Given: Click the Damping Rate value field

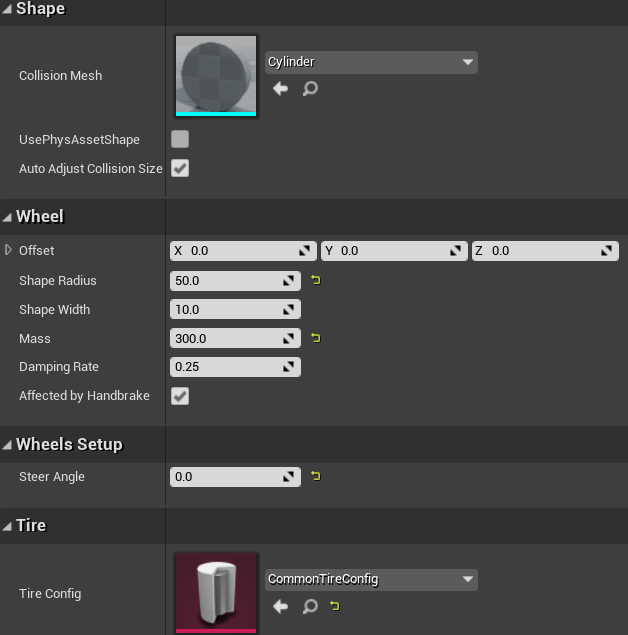Looking at the screenshot, I should [x=226, y=367].
